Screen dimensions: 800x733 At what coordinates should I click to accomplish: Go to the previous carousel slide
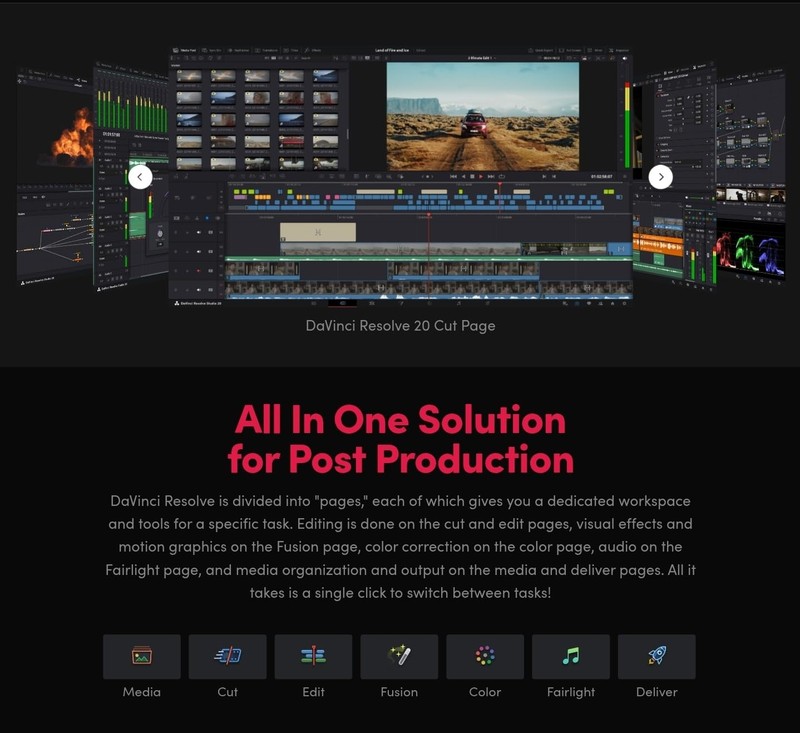pyautogui.click(x=140, y=177)
